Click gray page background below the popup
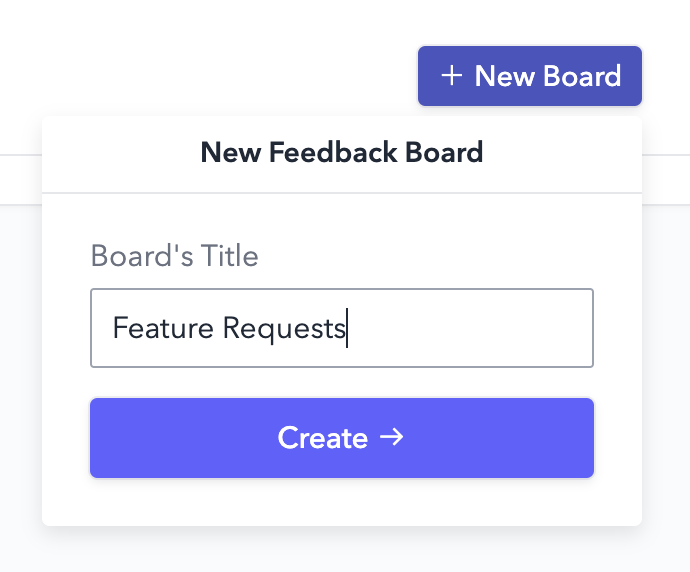This screenshot has height=572, width=690. pyautogui.click(x=342, y=551)
